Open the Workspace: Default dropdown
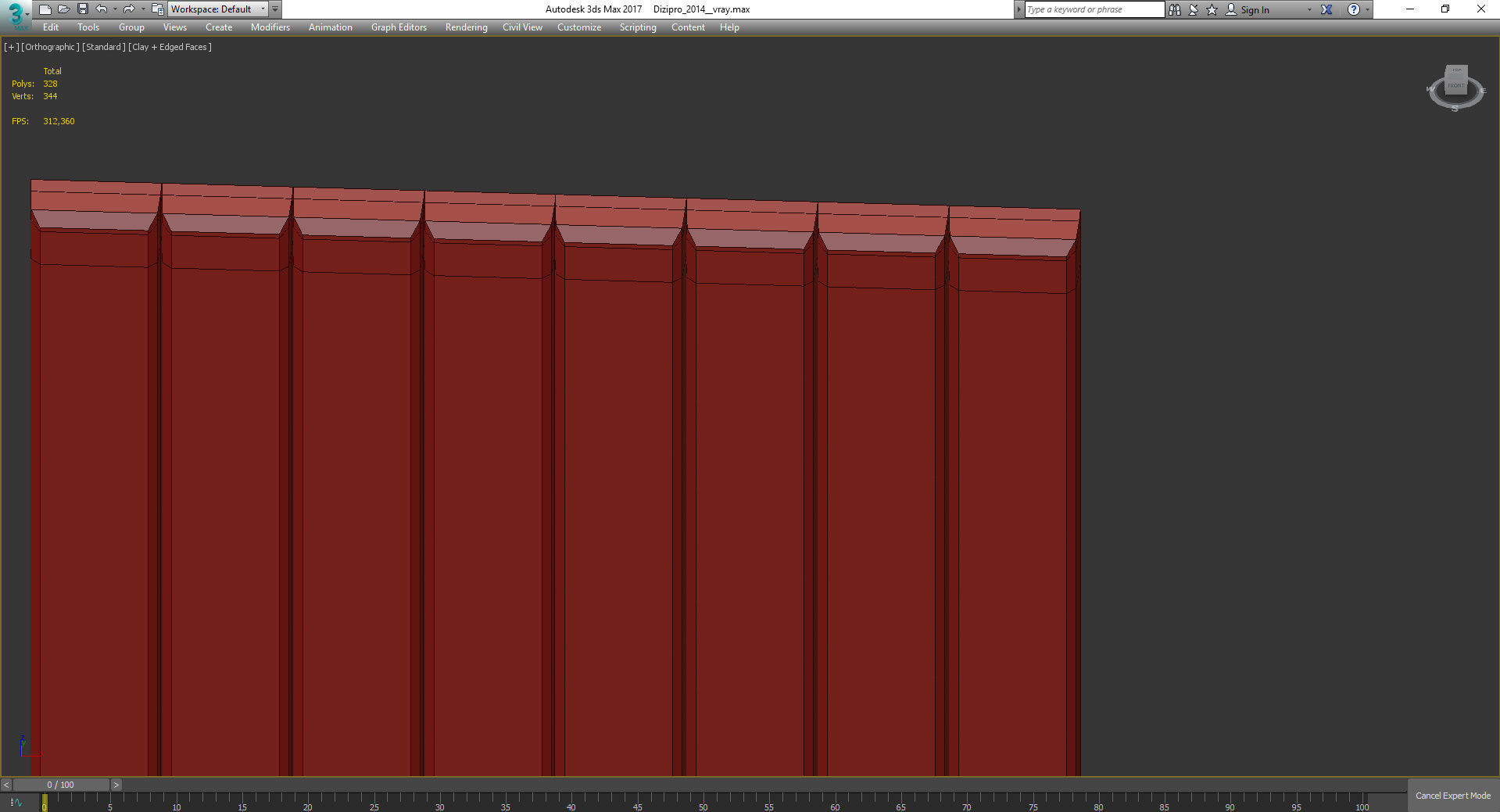The width and height of the screenshot is (1500, 812). click(218, 9)
